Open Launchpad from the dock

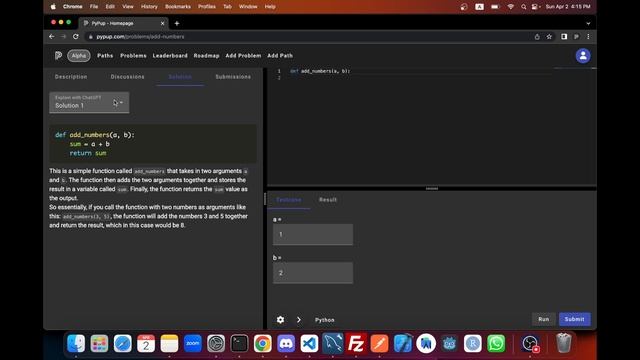(x=99, y=343)
